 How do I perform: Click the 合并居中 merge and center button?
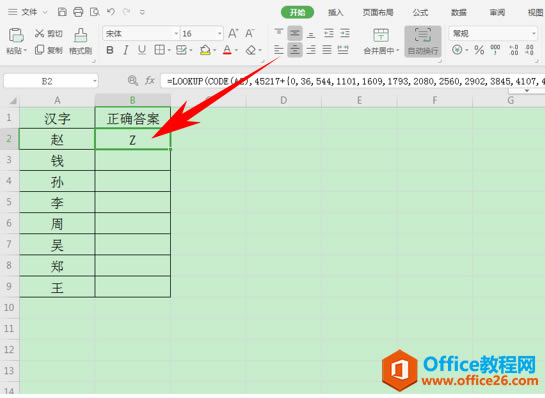click(381, 42)
